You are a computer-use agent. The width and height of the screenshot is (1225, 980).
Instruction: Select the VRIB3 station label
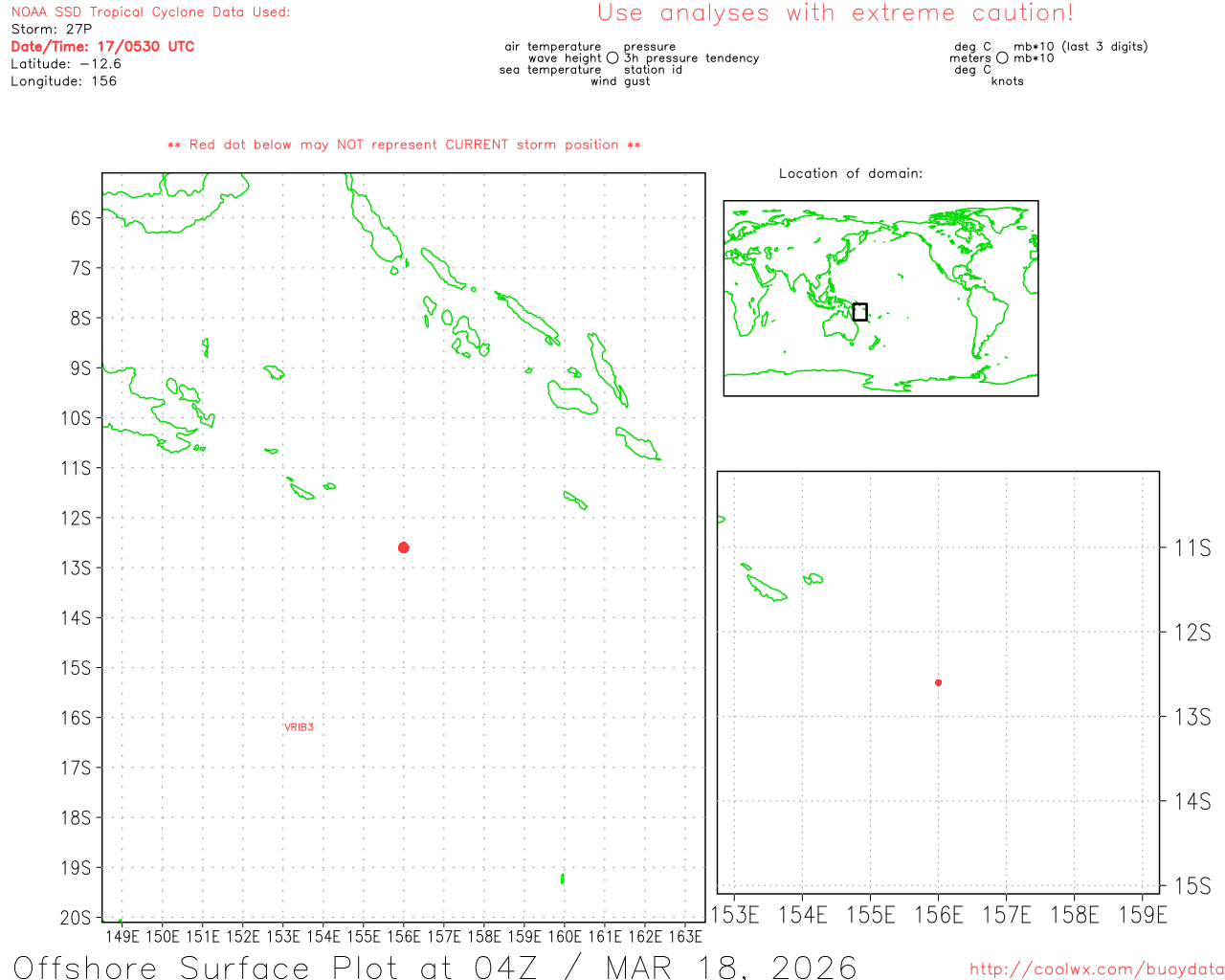coord(299,727)
